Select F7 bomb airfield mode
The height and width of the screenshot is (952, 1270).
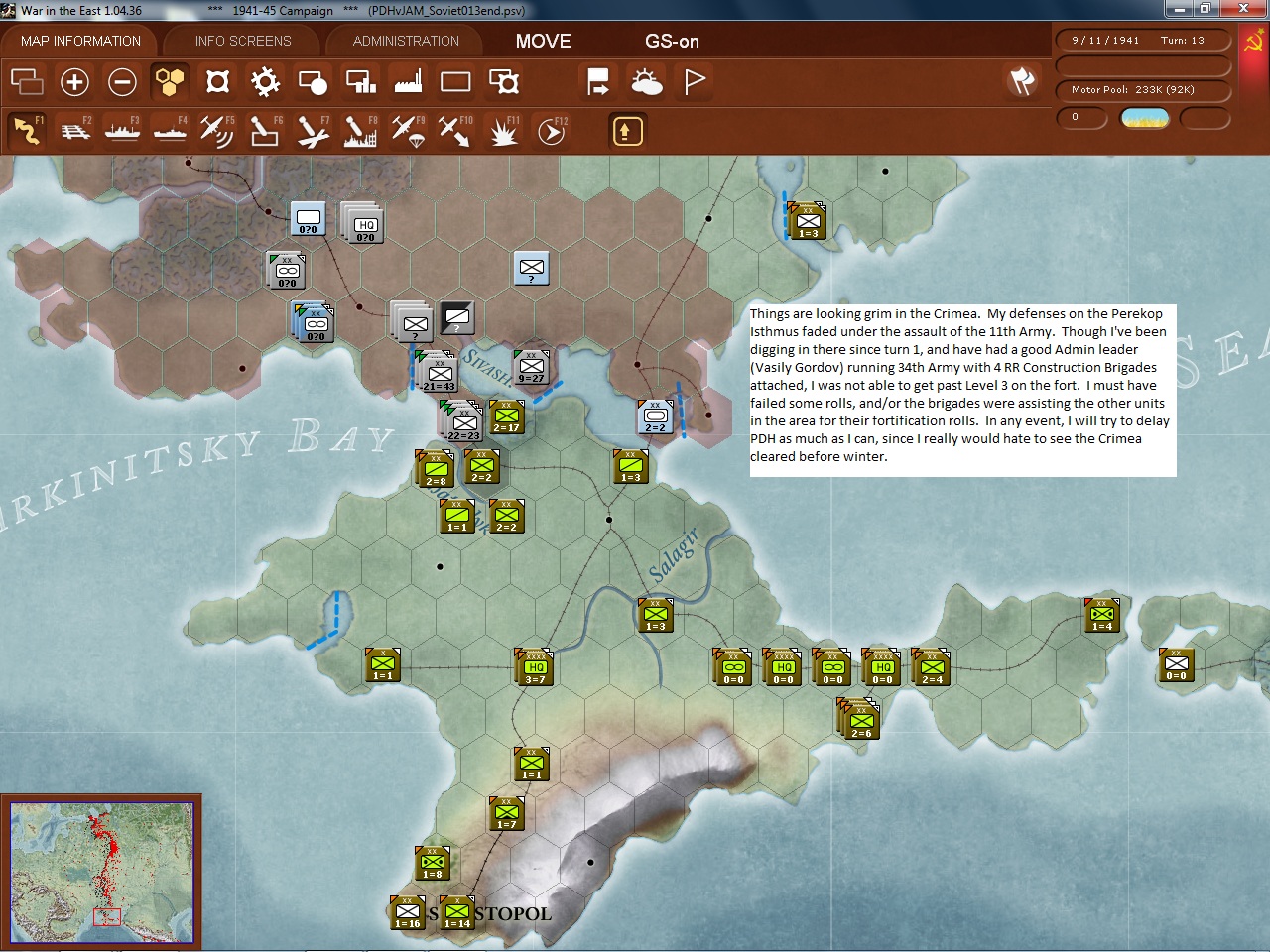313,130
